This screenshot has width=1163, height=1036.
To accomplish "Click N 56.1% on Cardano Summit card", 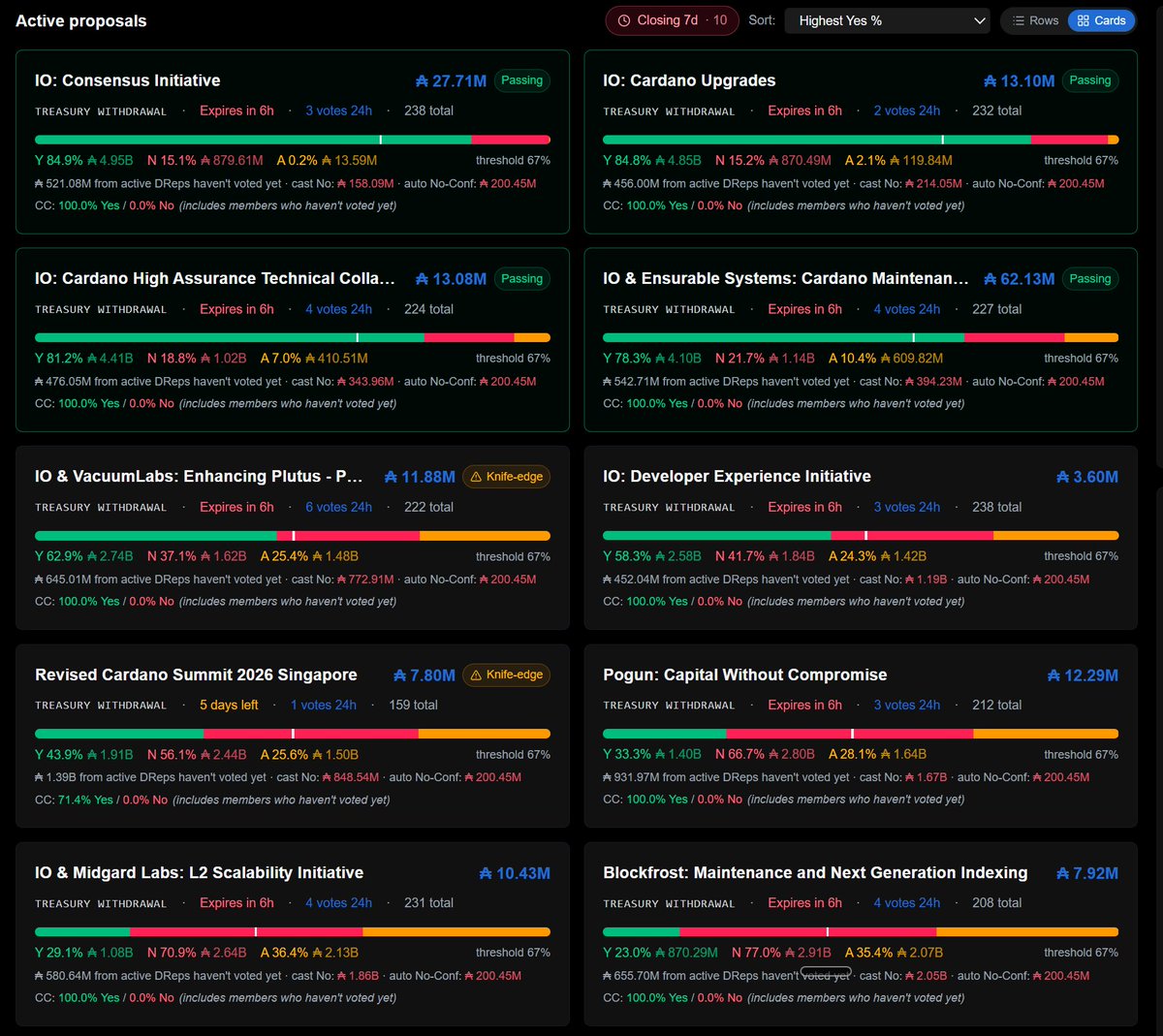I will point(172,754).
